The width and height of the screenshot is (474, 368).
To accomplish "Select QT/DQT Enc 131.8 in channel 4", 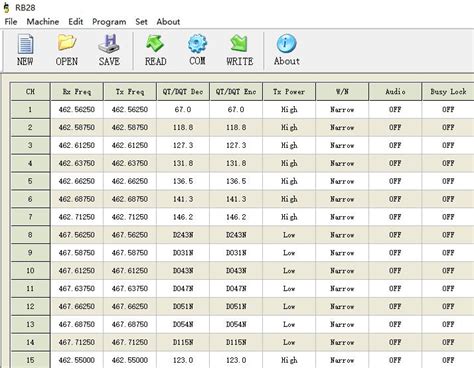I will coord(236,163).
